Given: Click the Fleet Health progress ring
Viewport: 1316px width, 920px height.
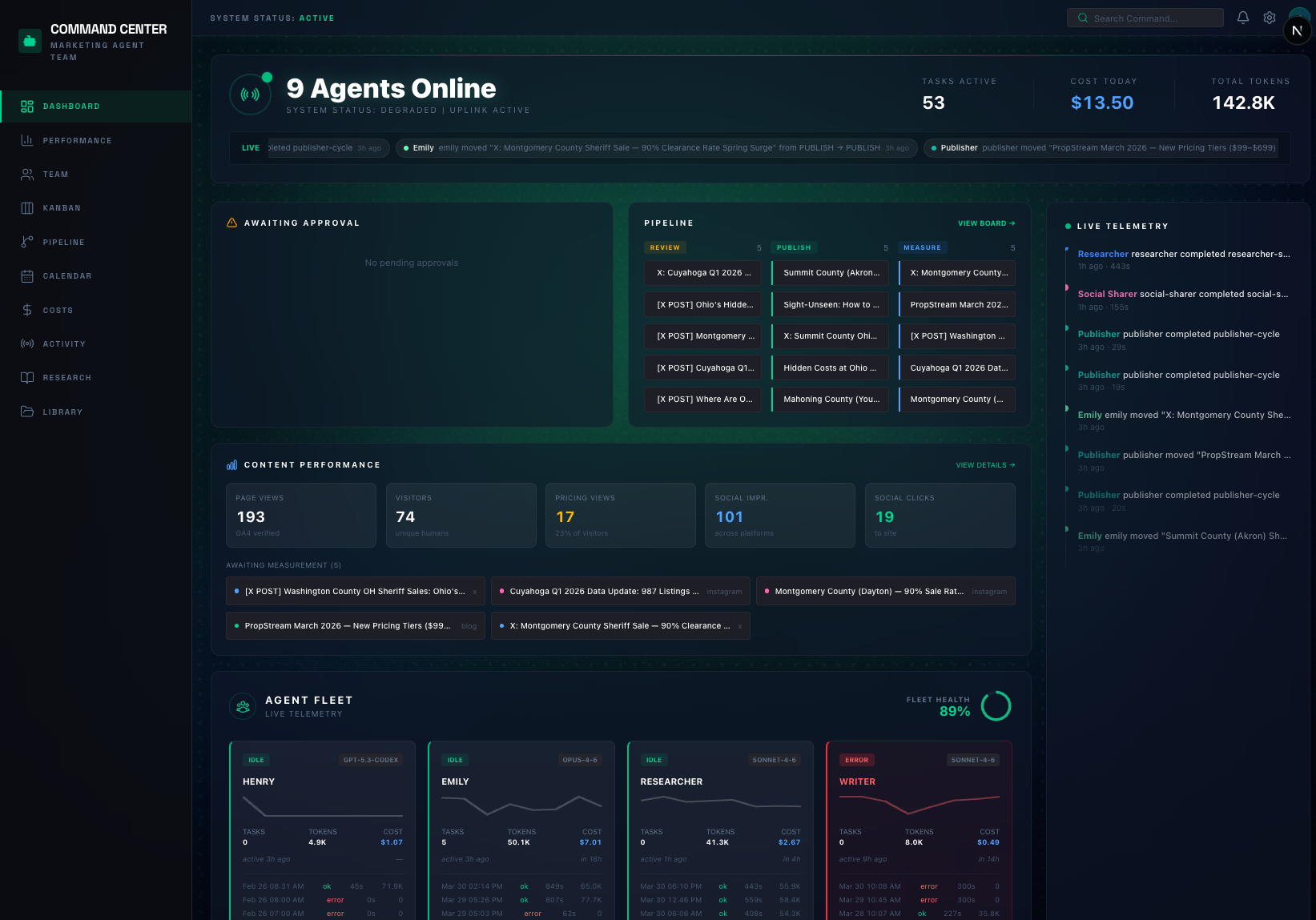Looking at the screenshot, I should tap(996, 706).
